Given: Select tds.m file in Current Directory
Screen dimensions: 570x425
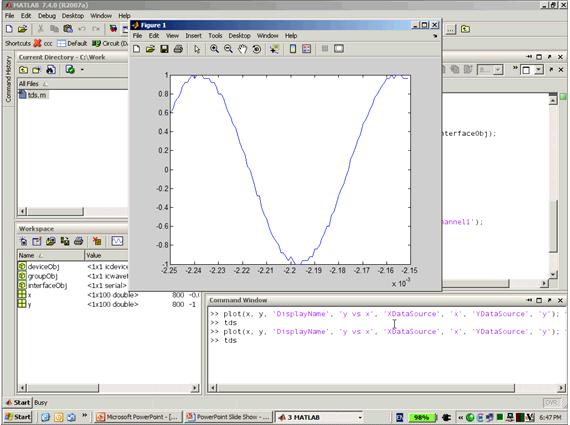Looking at the screenshot, I should pos(33,95).
